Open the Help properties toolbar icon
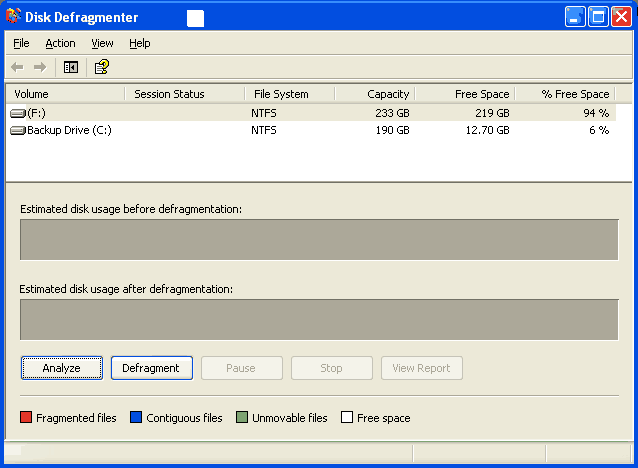638x468 pixels. [102, 67]
